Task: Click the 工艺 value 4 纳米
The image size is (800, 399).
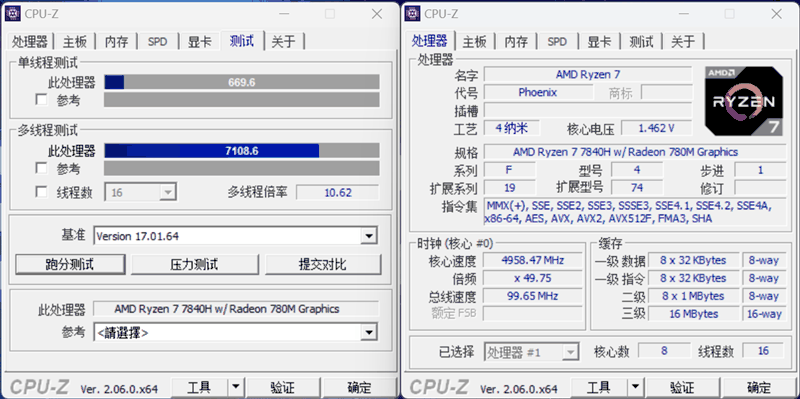Action: click(x=511, y=128)
